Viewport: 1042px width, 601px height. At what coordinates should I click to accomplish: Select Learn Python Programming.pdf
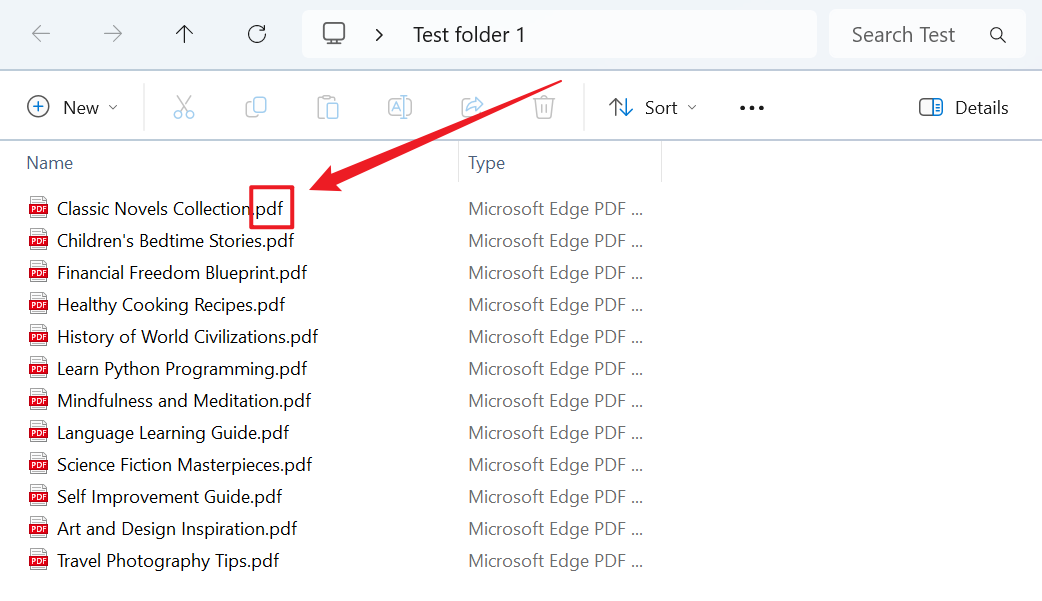[182, 368]
